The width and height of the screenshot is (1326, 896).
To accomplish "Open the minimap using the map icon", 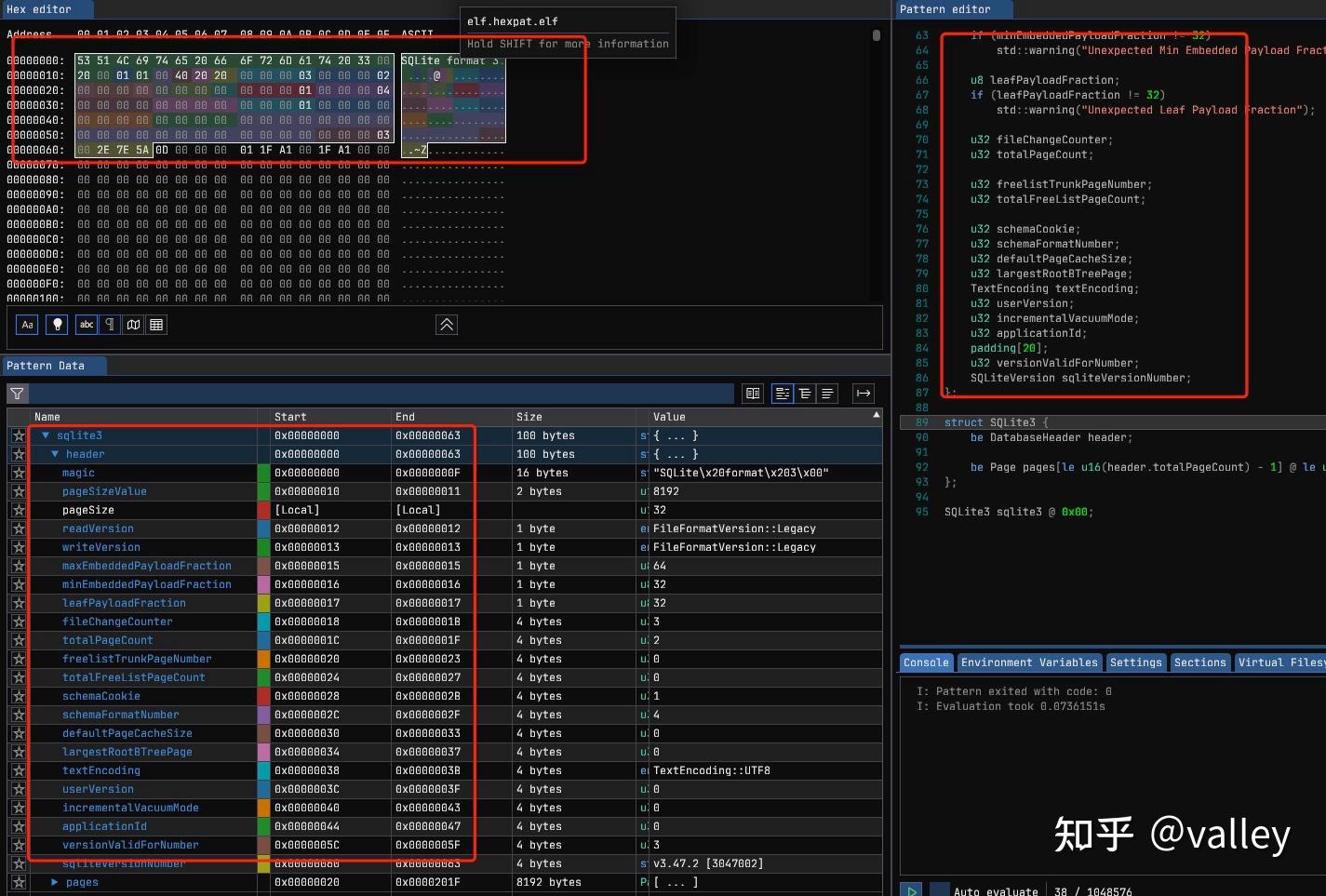I will pyautogui.click(x=133, y=324).
